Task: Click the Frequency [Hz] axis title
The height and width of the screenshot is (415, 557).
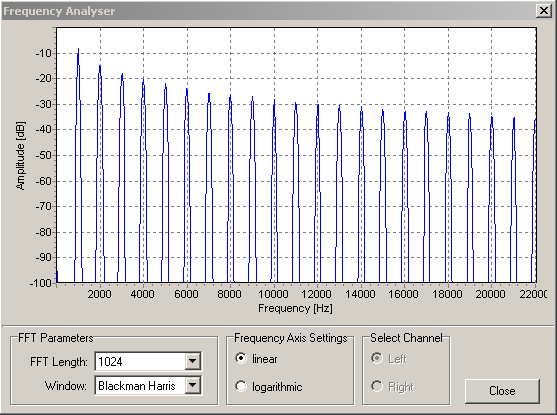Action: pyautogui.click(x=295, y=308)
